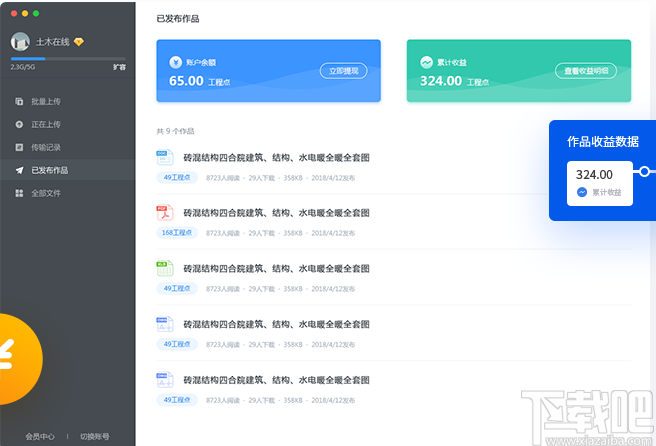Click the 扩容 expand storage link
Screen dimensions: 656x446
(119, 67)
